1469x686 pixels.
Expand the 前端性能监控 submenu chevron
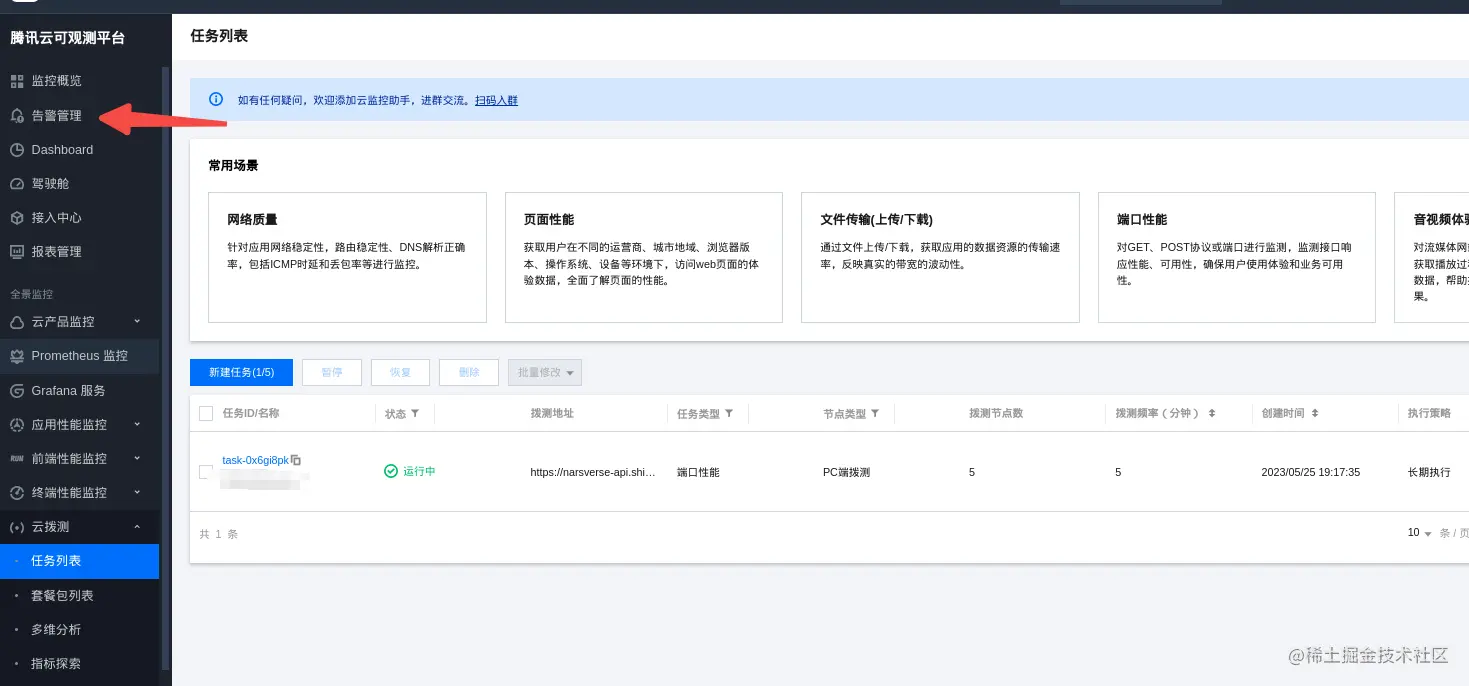point(137,459)
